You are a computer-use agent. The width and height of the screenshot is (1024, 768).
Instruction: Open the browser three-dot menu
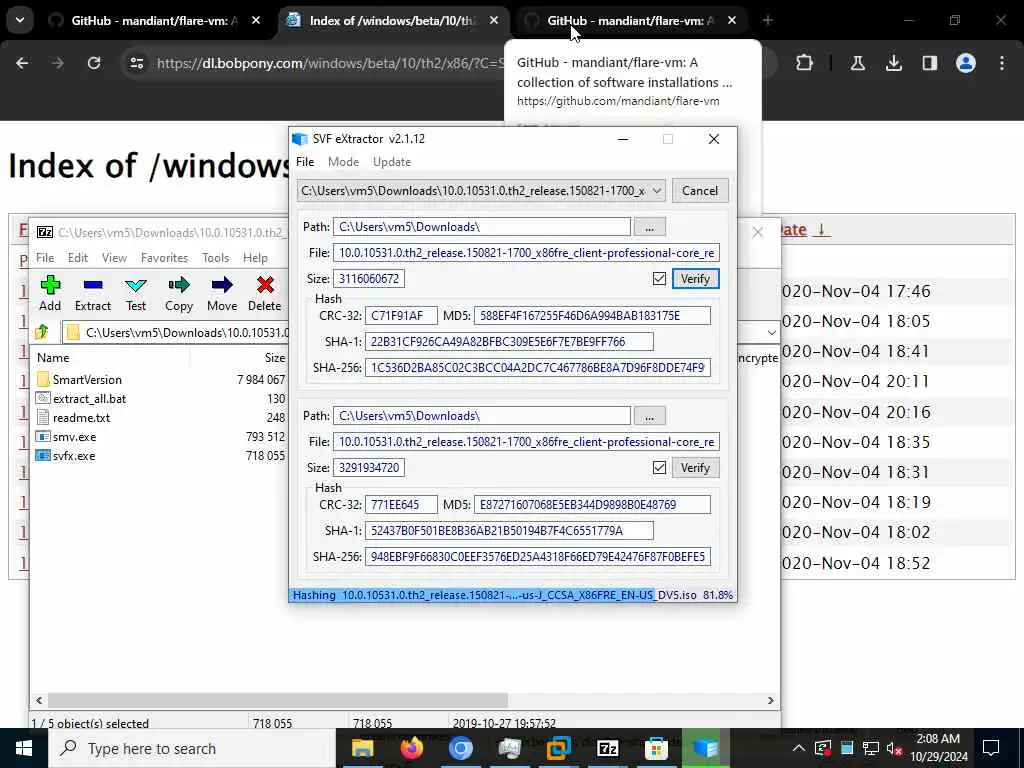click(x=1002, y=63)
